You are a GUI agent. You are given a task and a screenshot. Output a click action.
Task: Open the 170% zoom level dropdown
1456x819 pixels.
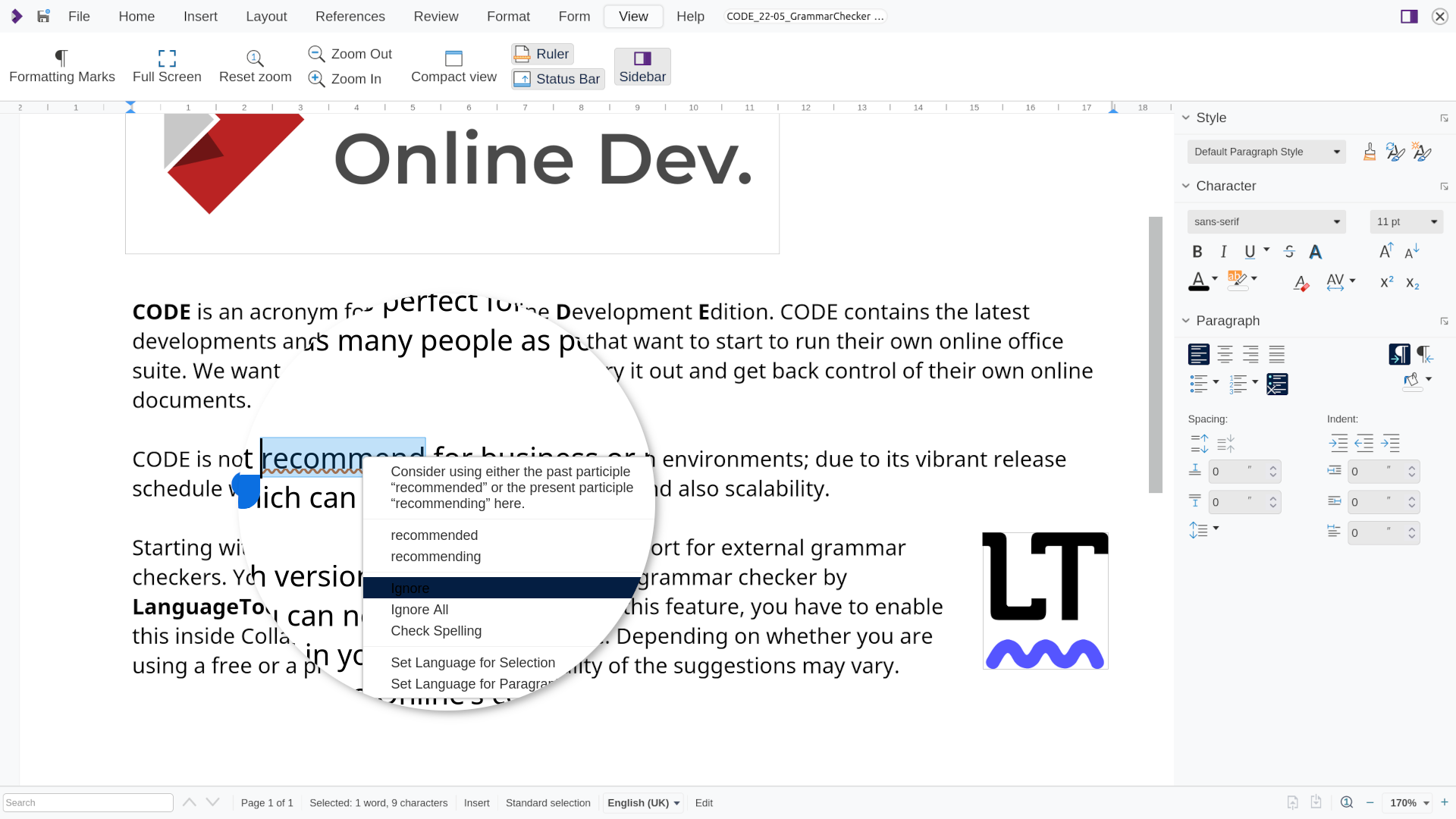click(1408, 803)
